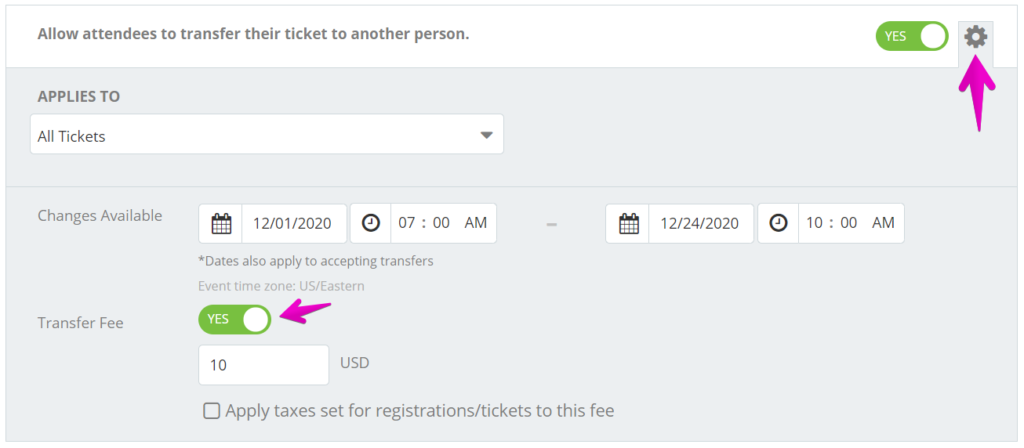Disable the Transfer Fee toggle
This screenshot has height=448, width=1024.
234,319
